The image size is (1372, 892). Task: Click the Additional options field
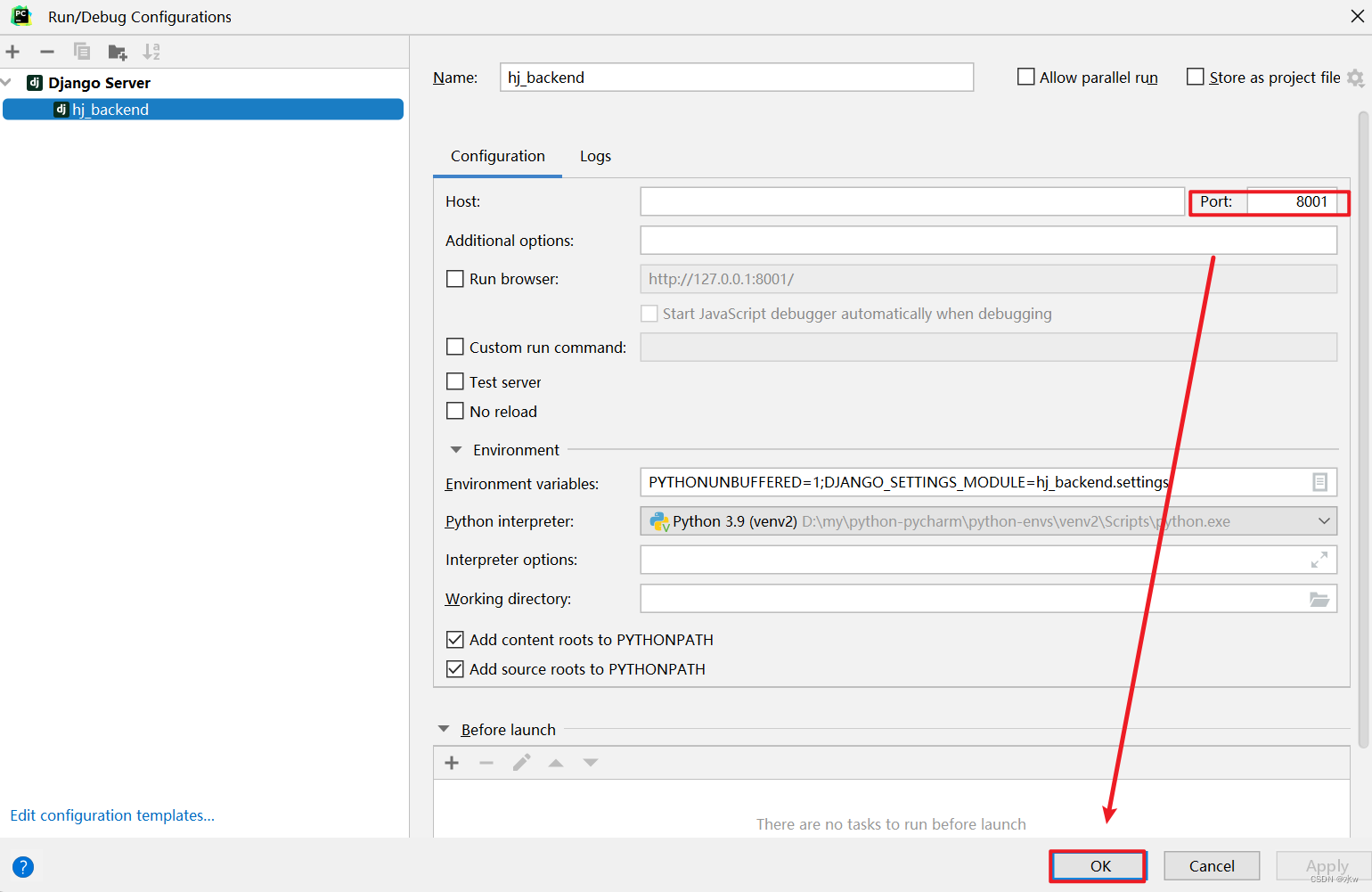tap(989, 240)
